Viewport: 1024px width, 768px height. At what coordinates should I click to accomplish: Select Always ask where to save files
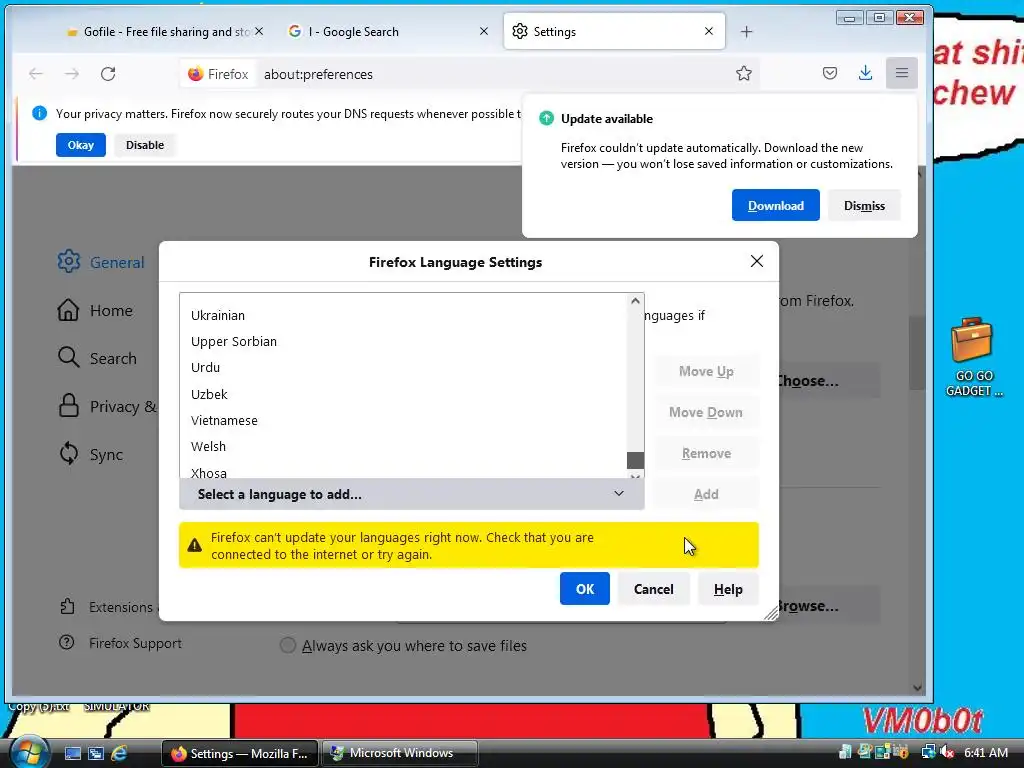pyautogui.click(x=288, y=645)
